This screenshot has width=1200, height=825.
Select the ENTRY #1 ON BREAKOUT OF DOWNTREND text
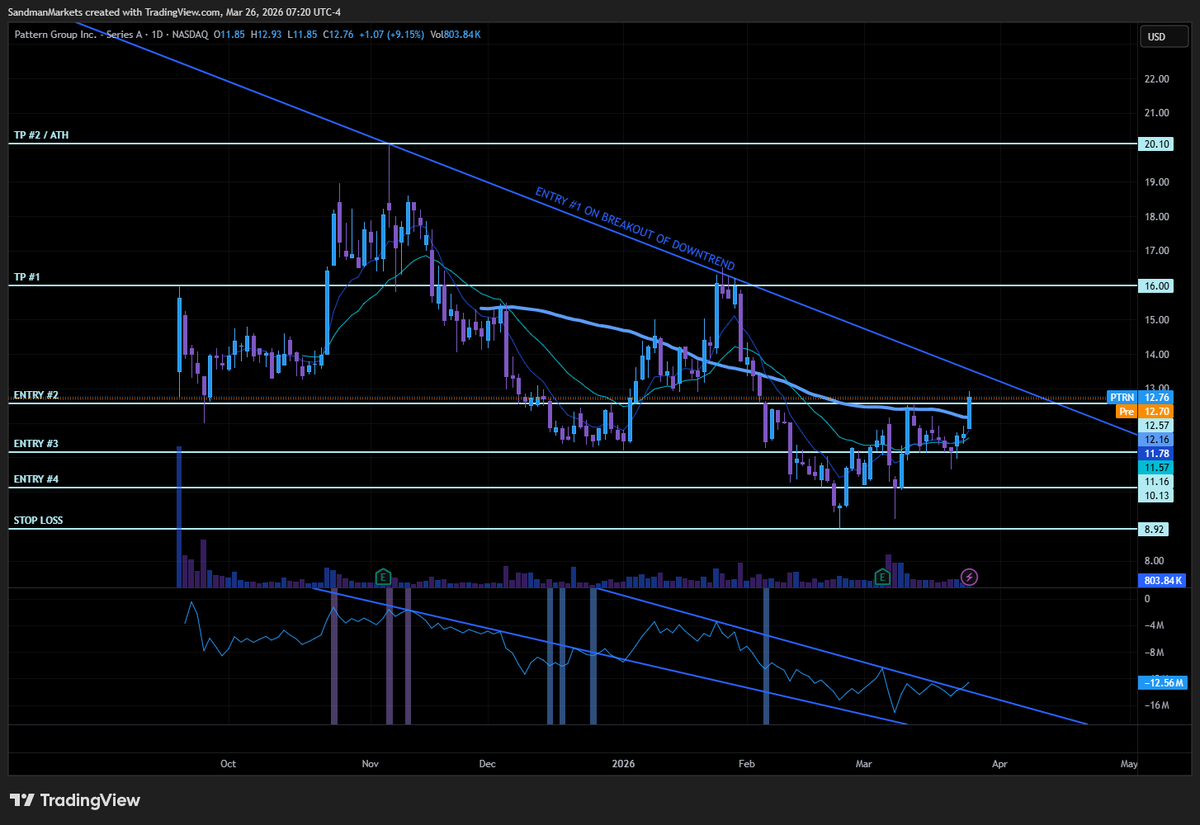636,229
